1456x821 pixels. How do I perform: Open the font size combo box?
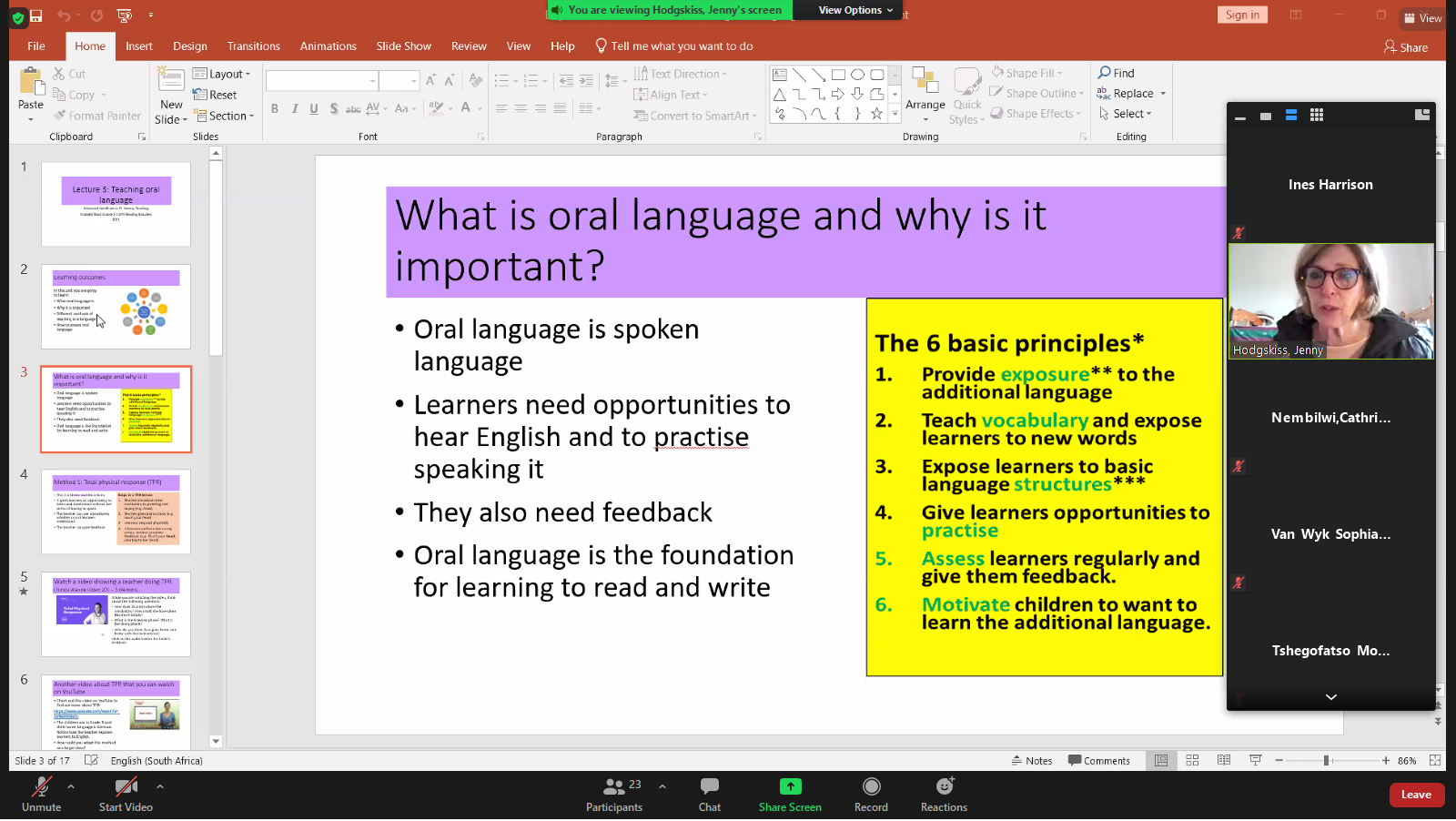(x=399, y=81)
